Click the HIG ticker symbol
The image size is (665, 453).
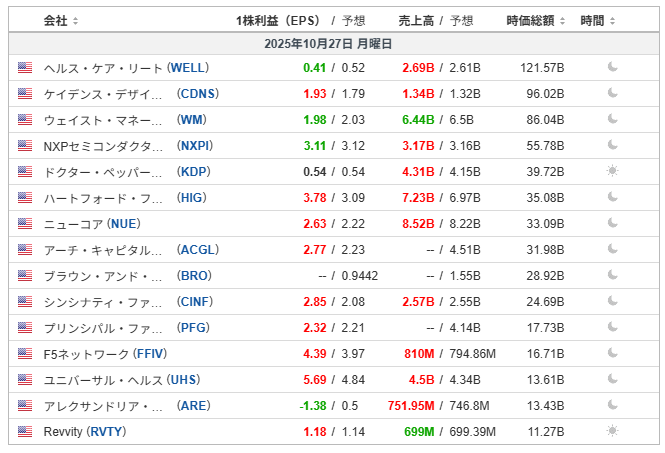pyautogui.click(x=193, y=198)
